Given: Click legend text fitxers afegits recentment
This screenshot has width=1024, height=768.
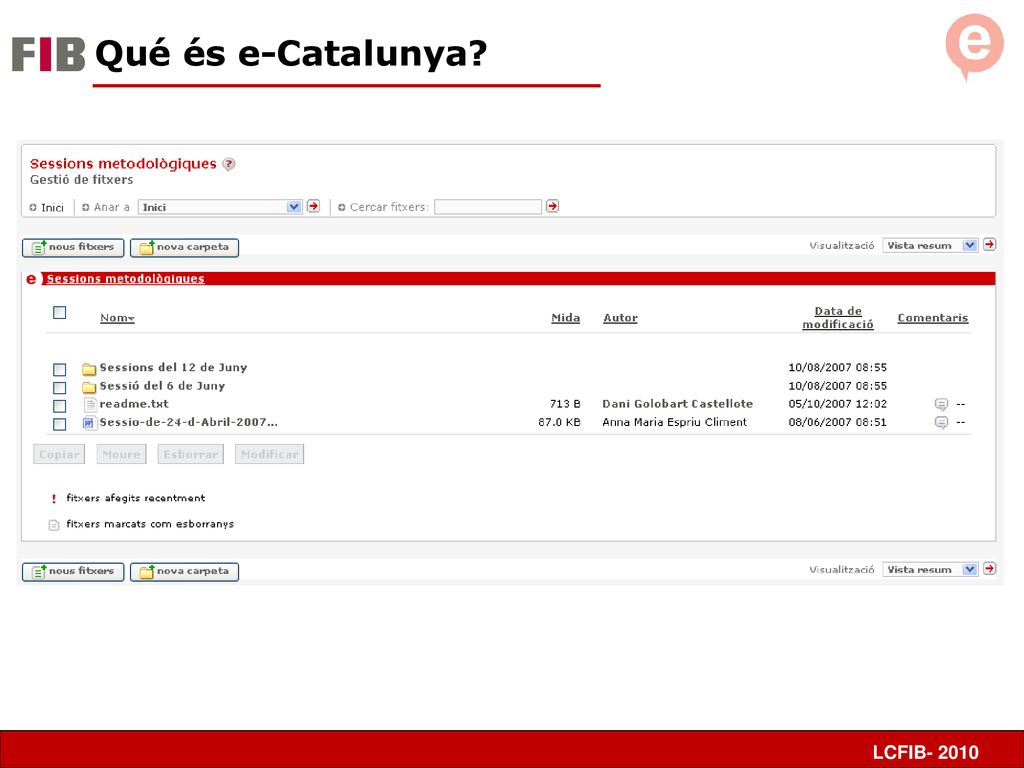Looking at the screenshot, I should (x=136, y=498).
